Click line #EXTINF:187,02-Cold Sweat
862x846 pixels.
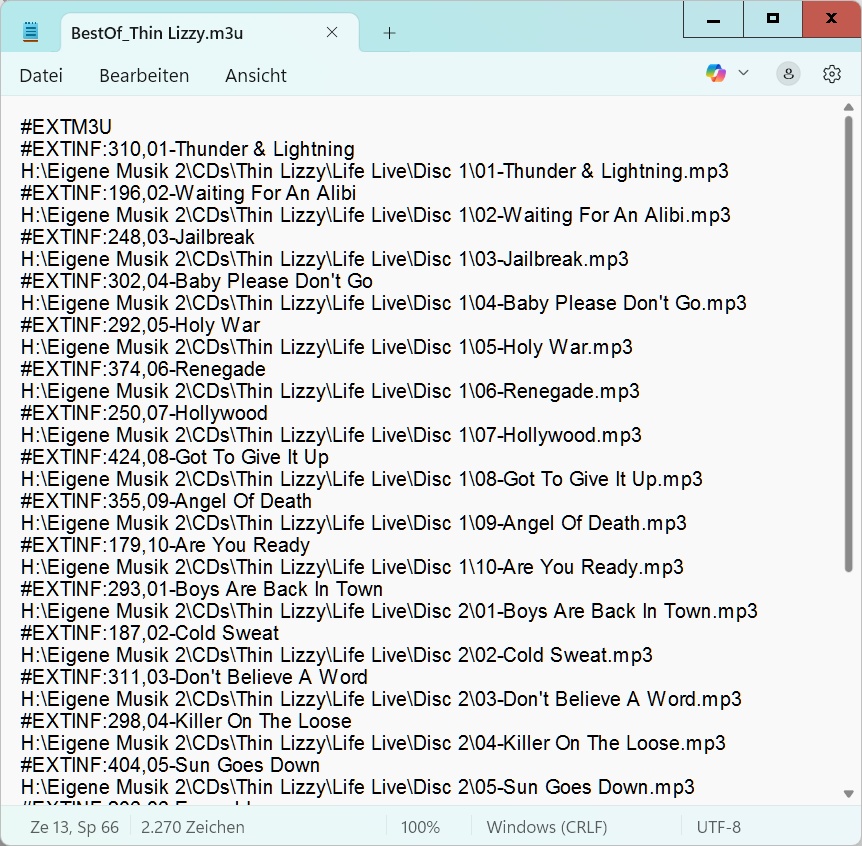tap(150, 633)
